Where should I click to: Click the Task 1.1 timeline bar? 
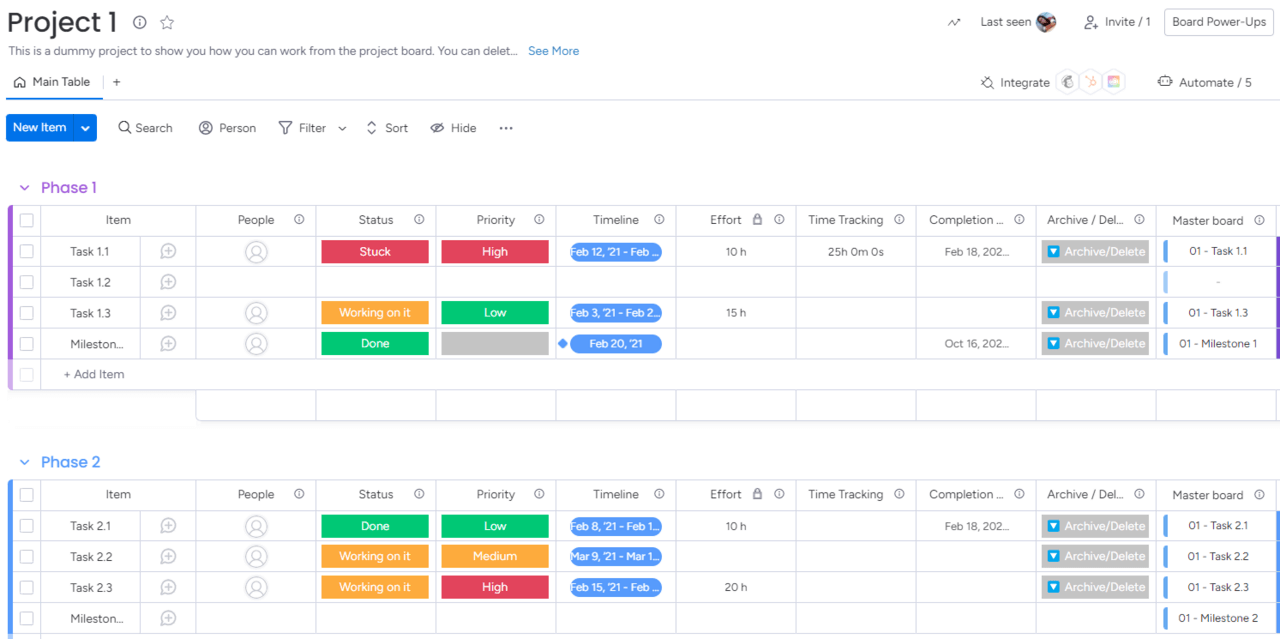616,252
